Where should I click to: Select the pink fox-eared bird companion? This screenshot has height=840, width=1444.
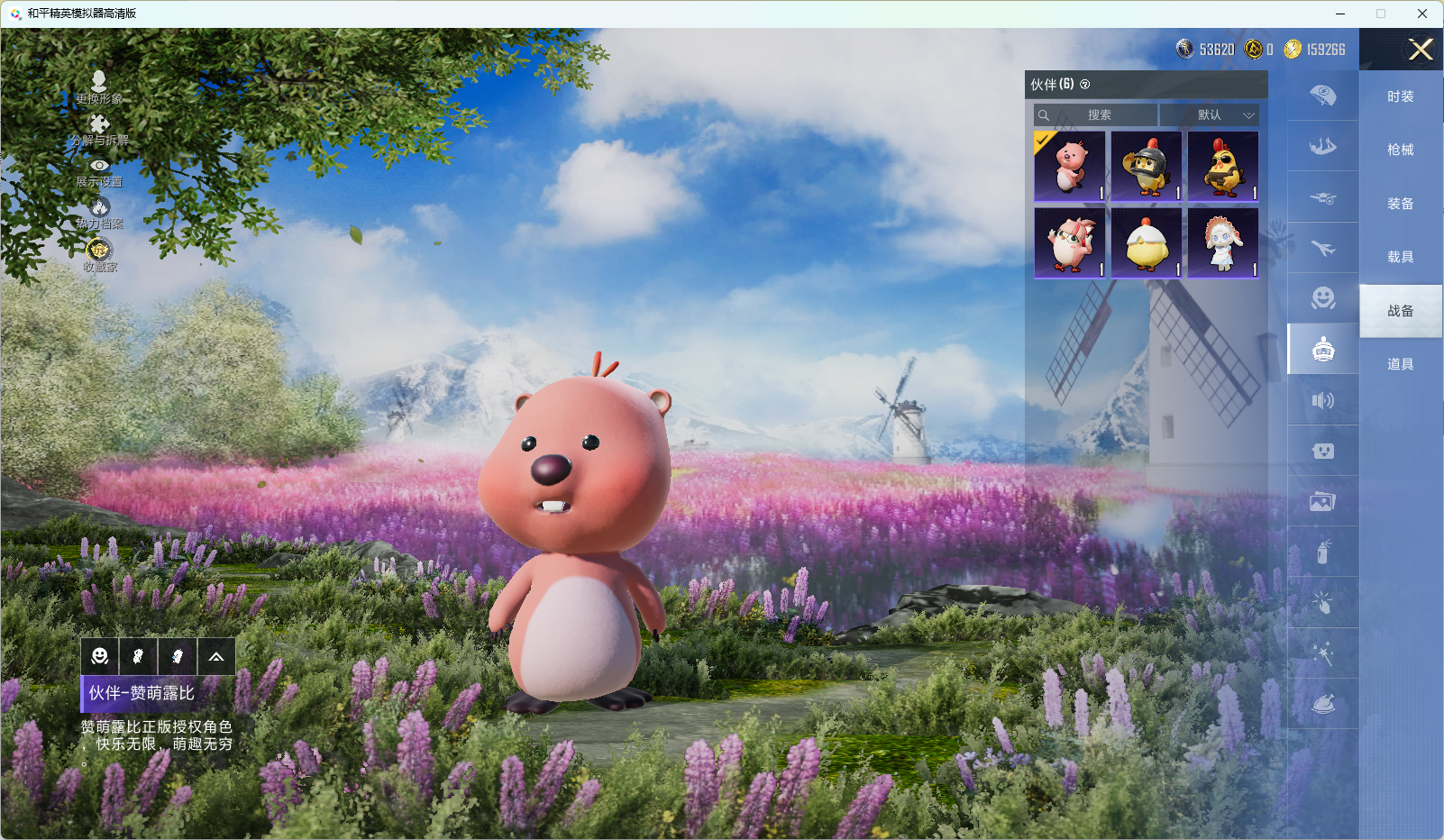pos(1070,242)
